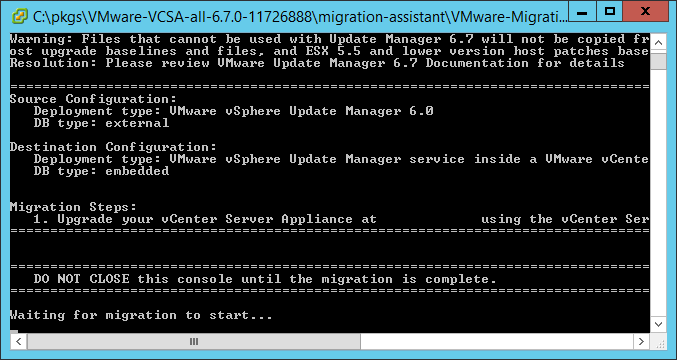Click the window title bar path text
Viewport: 677px width, 360px height.
coord(300,16)
